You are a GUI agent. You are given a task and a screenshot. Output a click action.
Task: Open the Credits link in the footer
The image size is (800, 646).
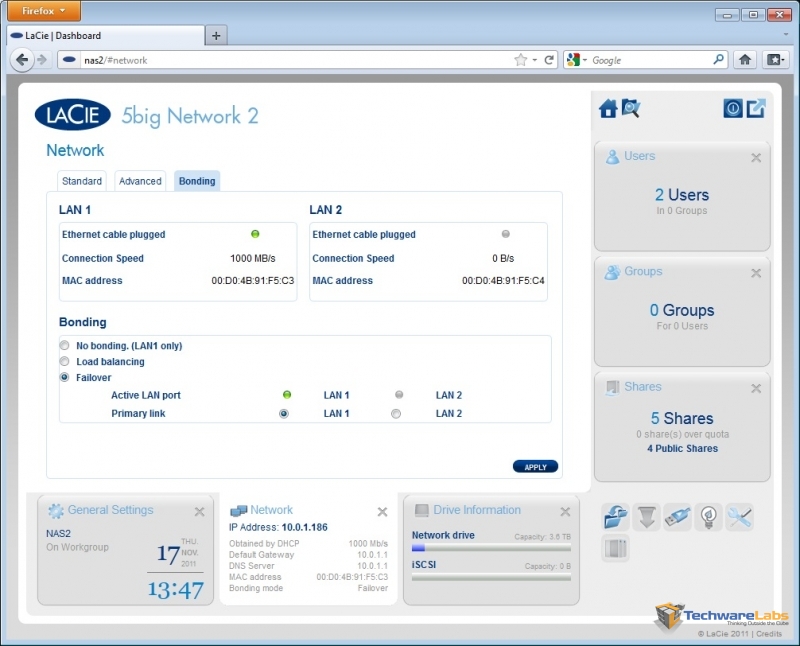point(769,634)
